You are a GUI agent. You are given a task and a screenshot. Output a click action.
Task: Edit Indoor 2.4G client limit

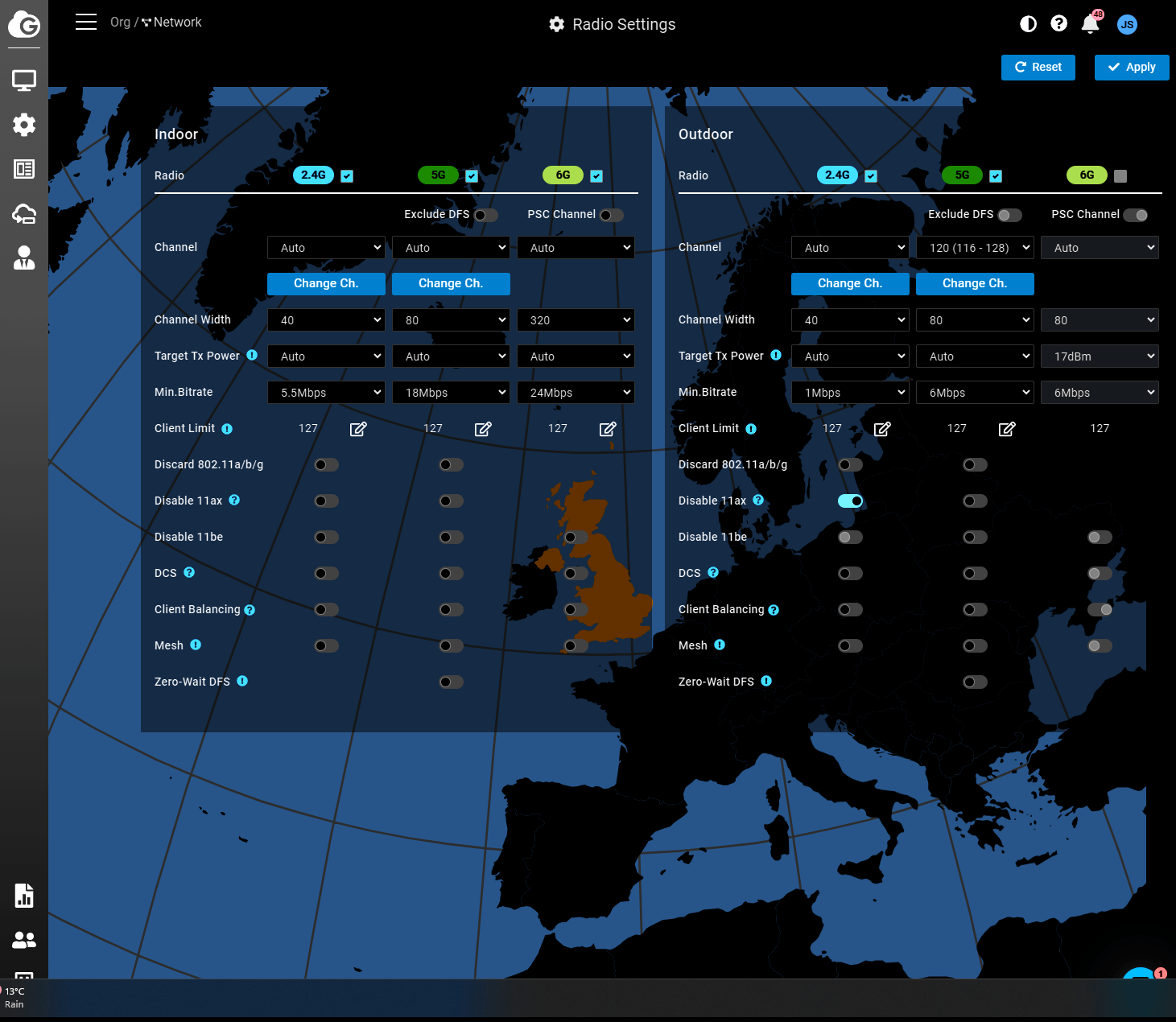click(x=358, y=429)
